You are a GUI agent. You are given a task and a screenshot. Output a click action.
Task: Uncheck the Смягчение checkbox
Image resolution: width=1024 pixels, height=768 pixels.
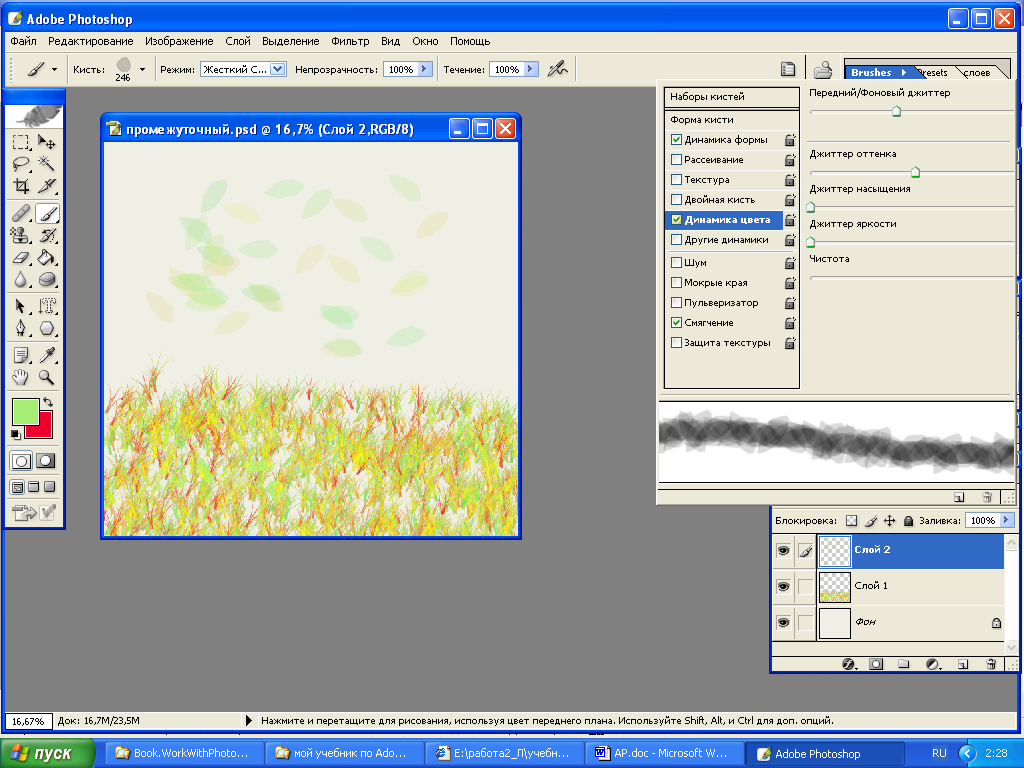[677, 323]
